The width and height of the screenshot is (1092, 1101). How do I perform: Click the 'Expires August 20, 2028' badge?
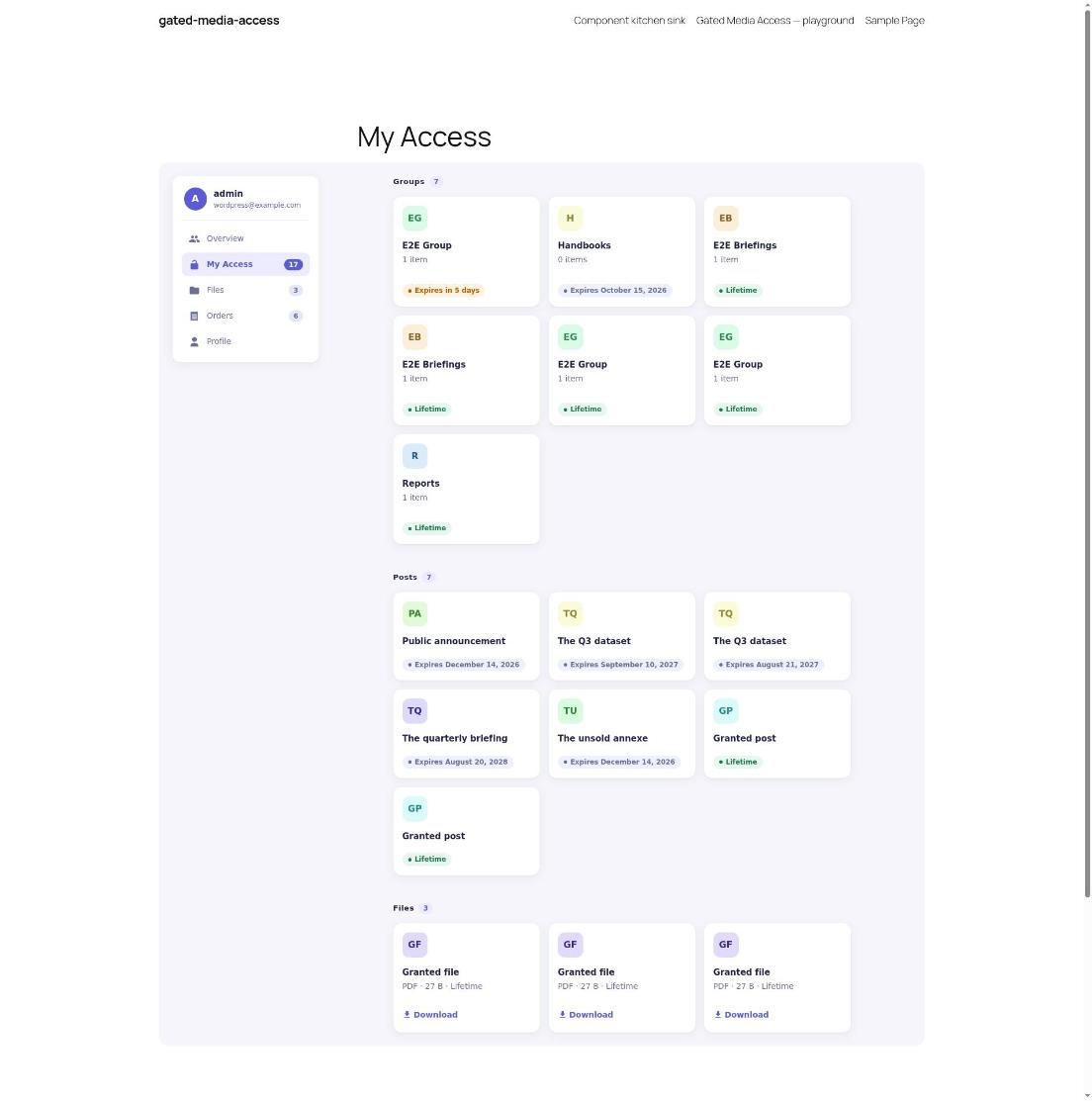click(457, 762)
